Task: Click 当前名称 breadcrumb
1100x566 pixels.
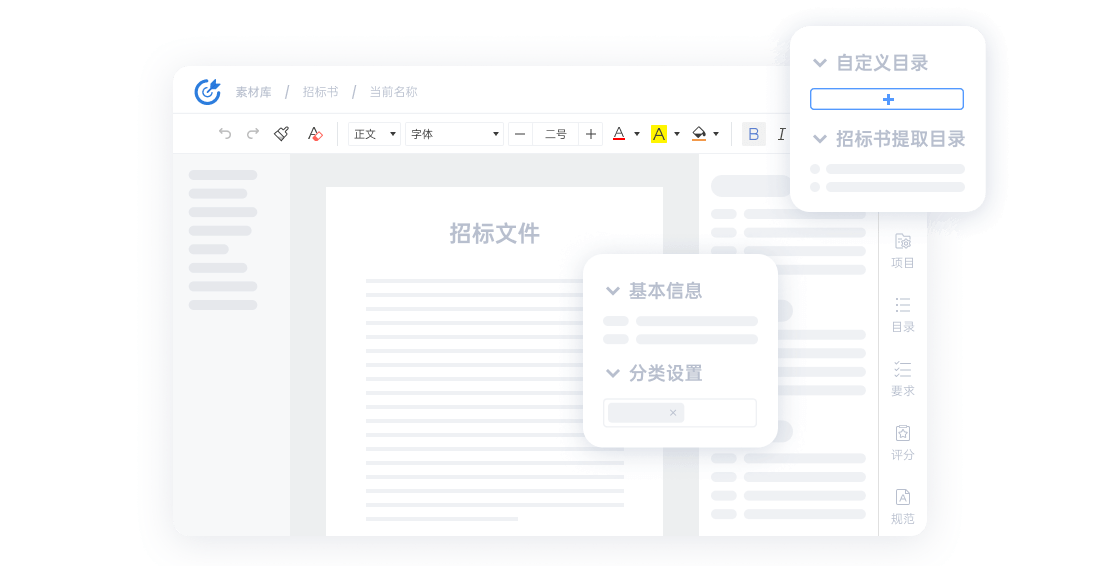Action: pyautogui.click(x=394, y=92)
